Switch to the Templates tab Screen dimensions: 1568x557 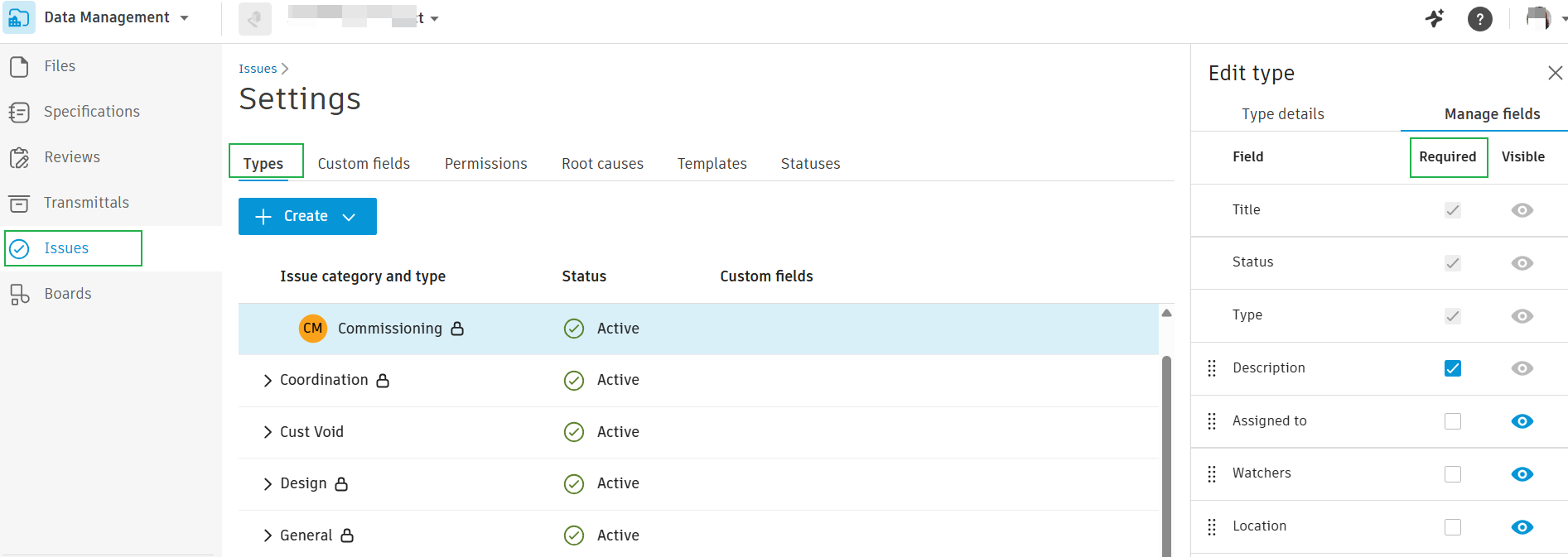[x=712, y=164]
